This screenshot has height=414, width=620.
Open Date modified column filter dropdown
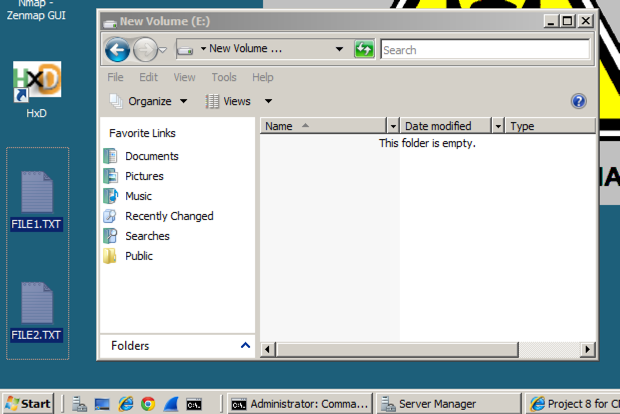point(498,126)
